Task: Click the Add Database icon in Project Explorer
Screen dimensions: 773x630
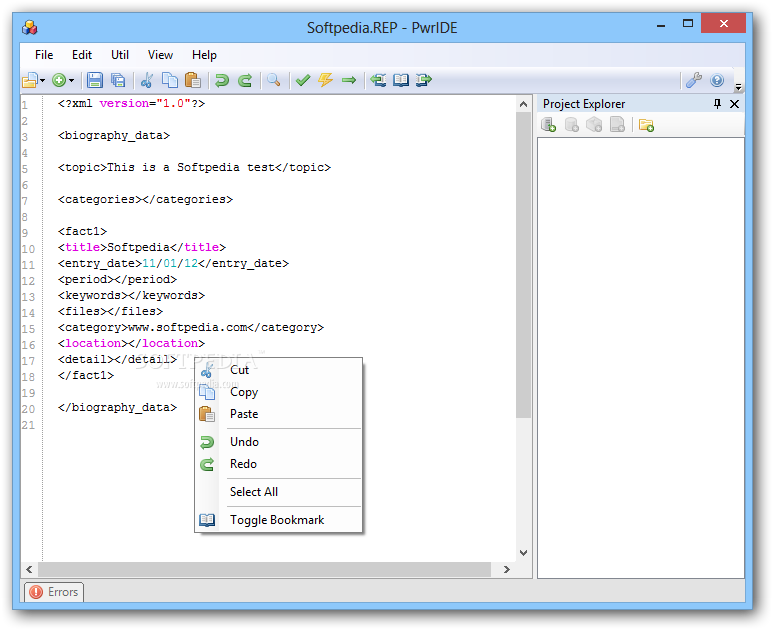Action: (571, 125)
